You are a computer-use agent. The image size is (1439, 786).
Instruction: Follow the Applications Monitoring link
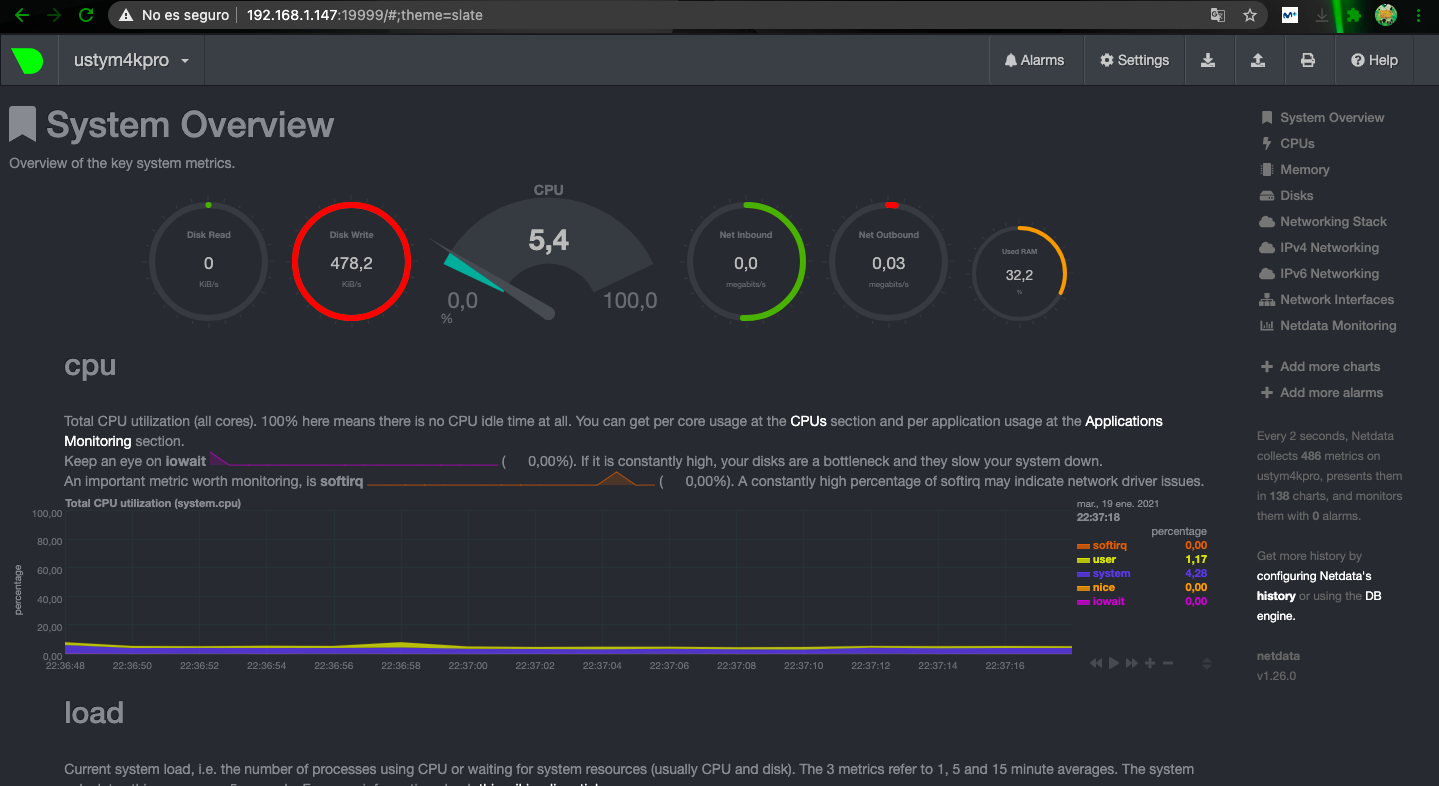click(1123, 422)
